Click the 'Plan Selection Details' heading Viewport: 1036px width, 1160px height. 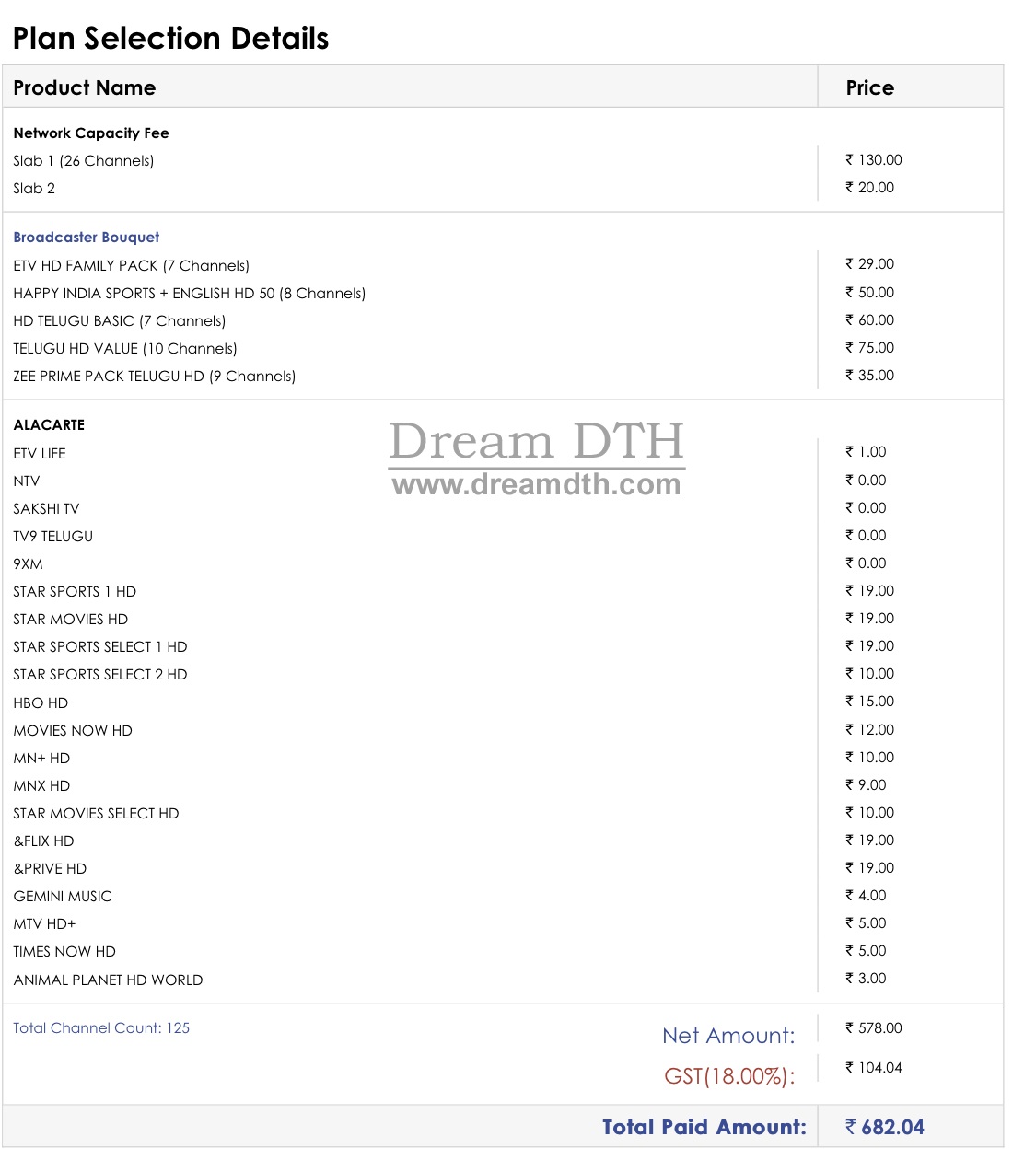pyautogui.click(x=171, y=39)
